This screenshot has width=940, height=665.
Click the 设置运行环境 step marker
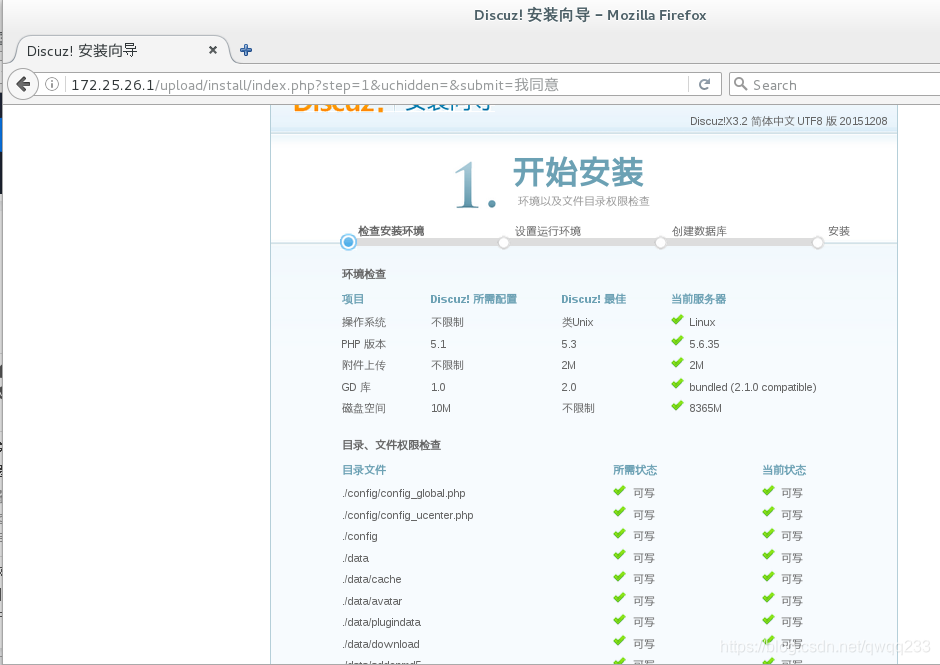tap(504, 243)
